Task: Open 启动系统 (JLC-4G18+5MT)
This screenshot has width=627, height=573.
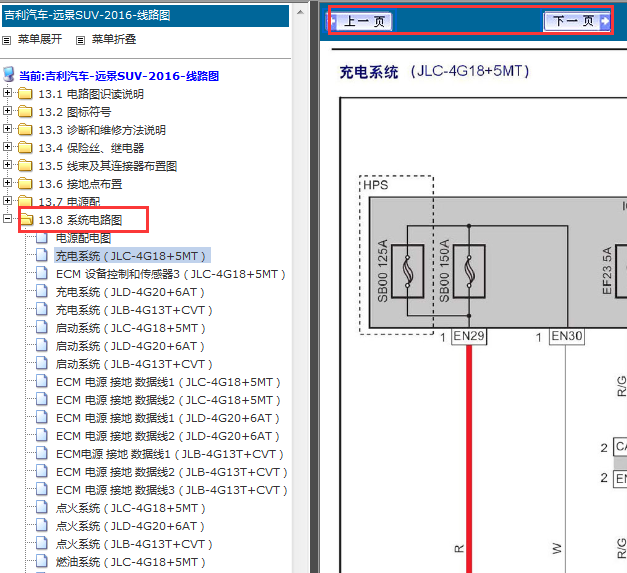Action: coord(131,328)
